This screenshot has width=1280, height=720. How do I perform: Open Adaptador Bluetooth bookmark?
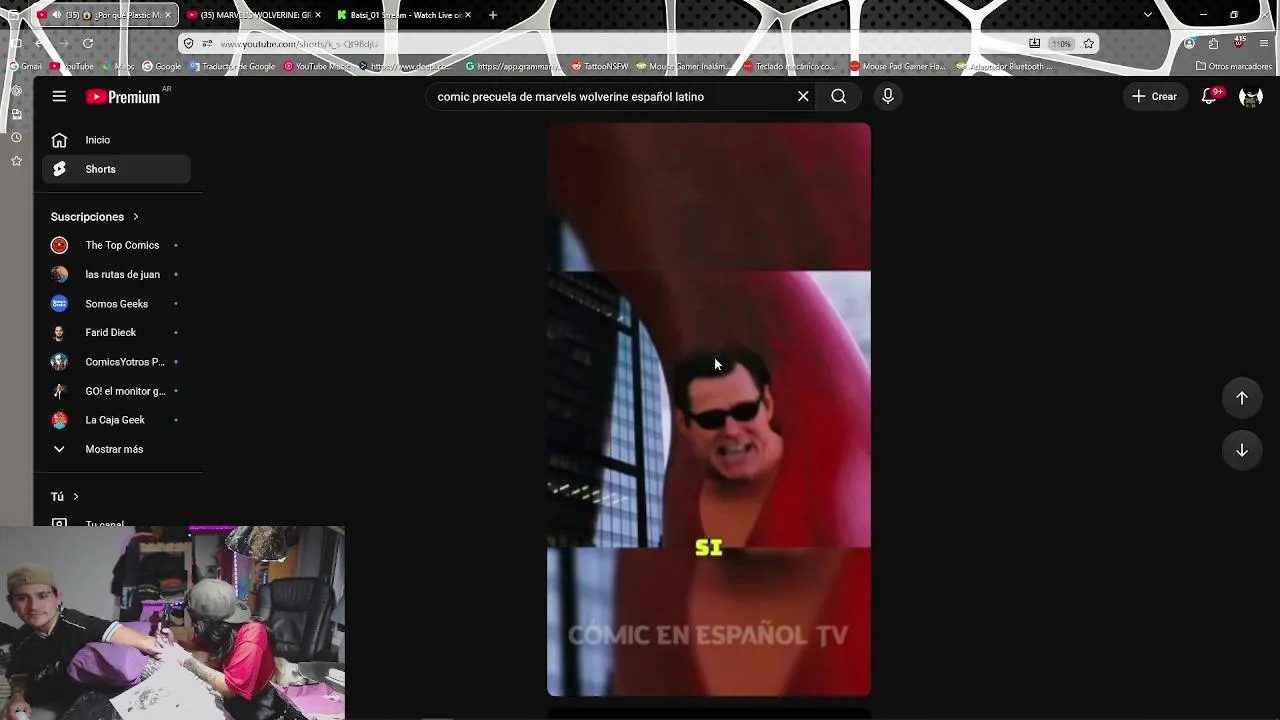click(x=1004, y=66)
